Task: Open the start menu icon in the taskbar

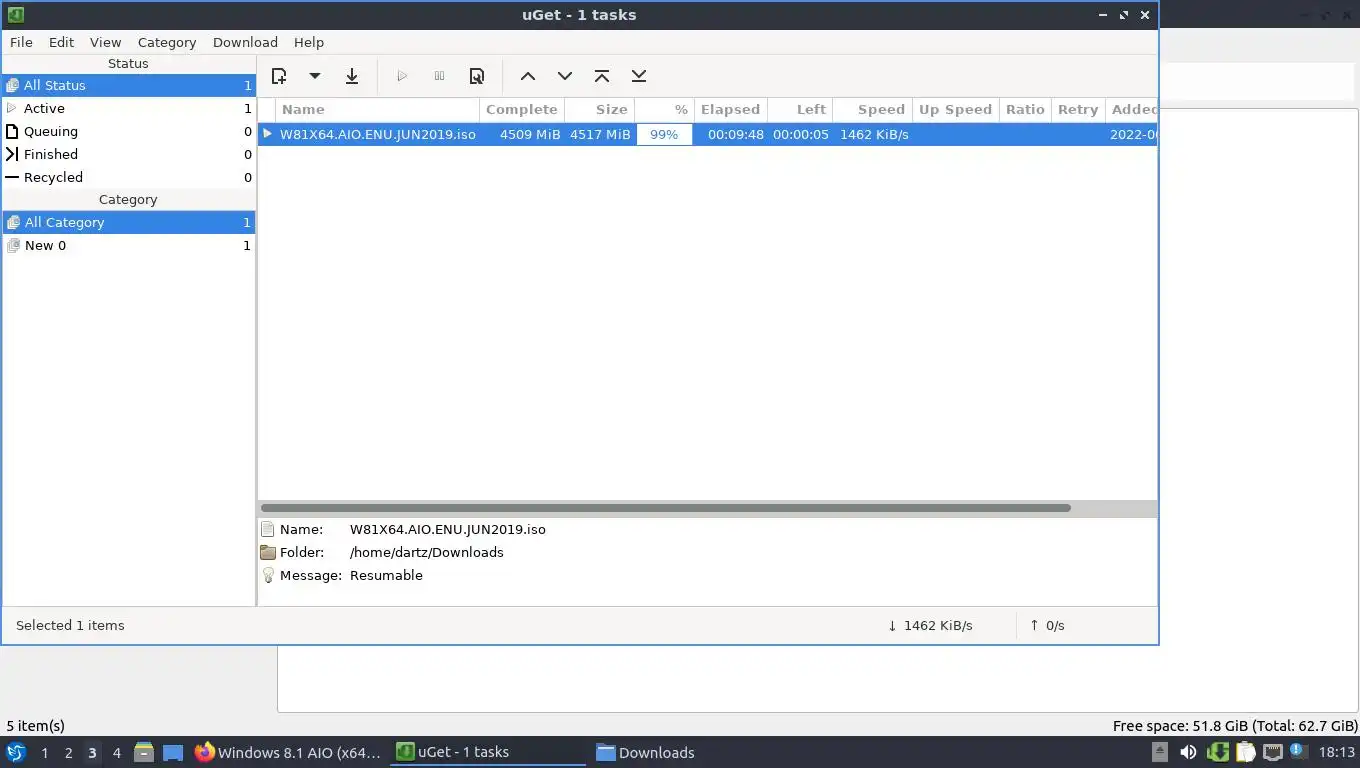Action: [x=16, y=752]
